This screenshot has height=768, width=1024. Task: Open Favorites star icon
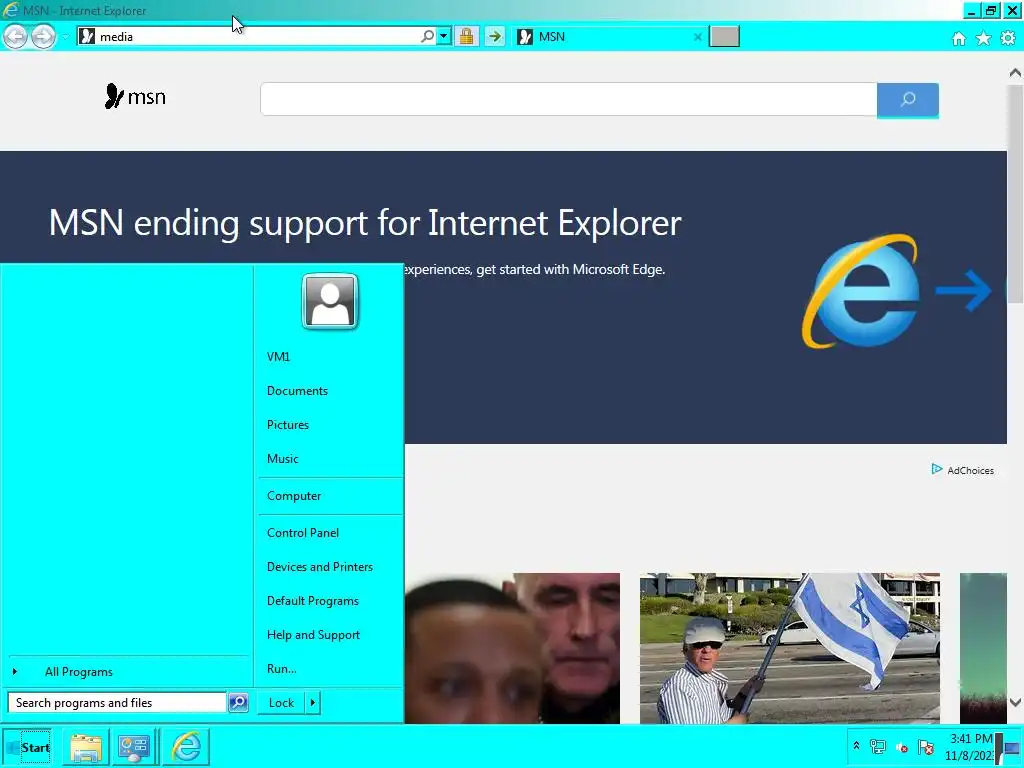click(x=984, y=39)
